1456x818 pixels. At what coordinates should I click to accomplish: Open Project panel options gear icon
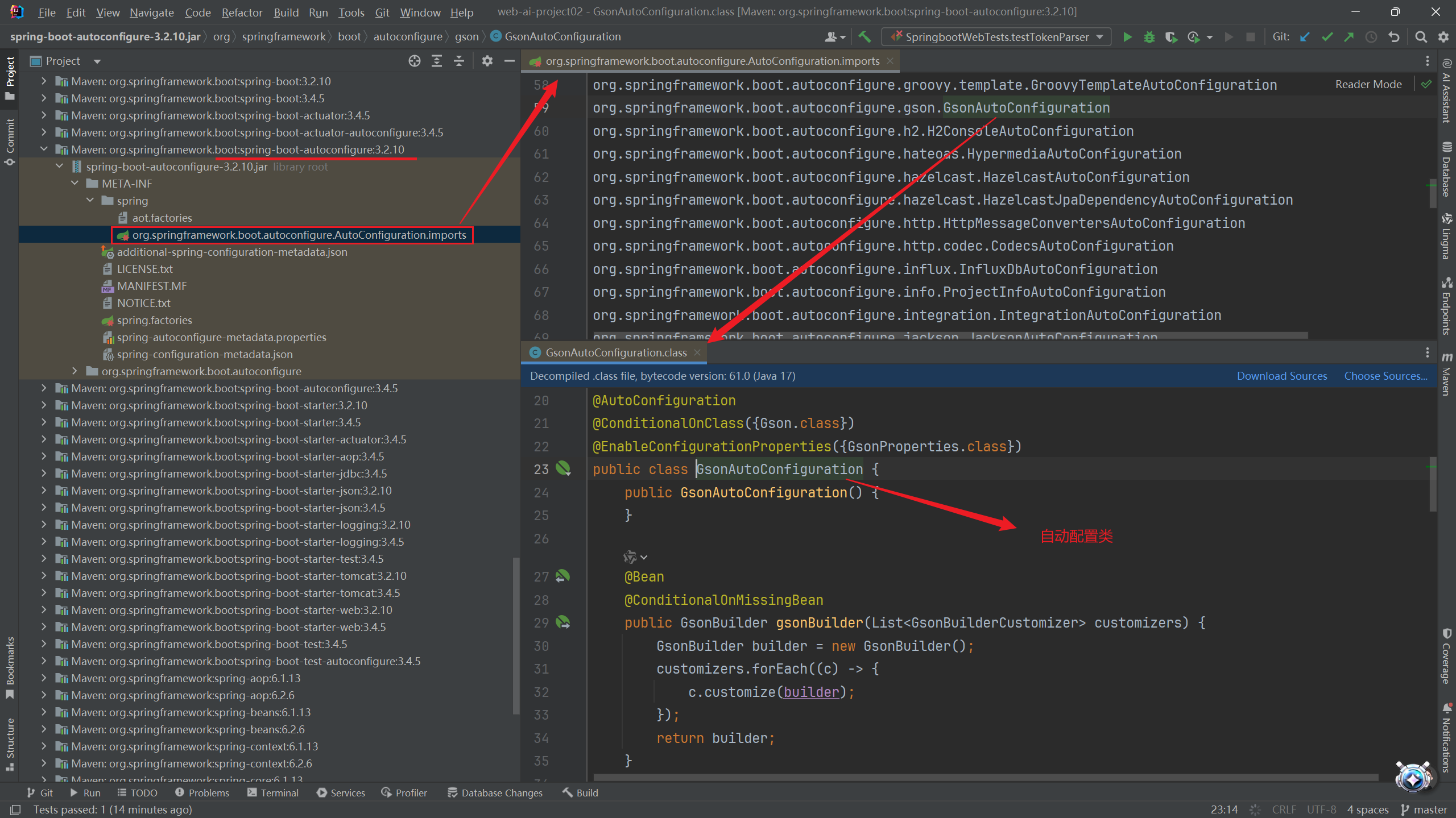coord(487,61)
